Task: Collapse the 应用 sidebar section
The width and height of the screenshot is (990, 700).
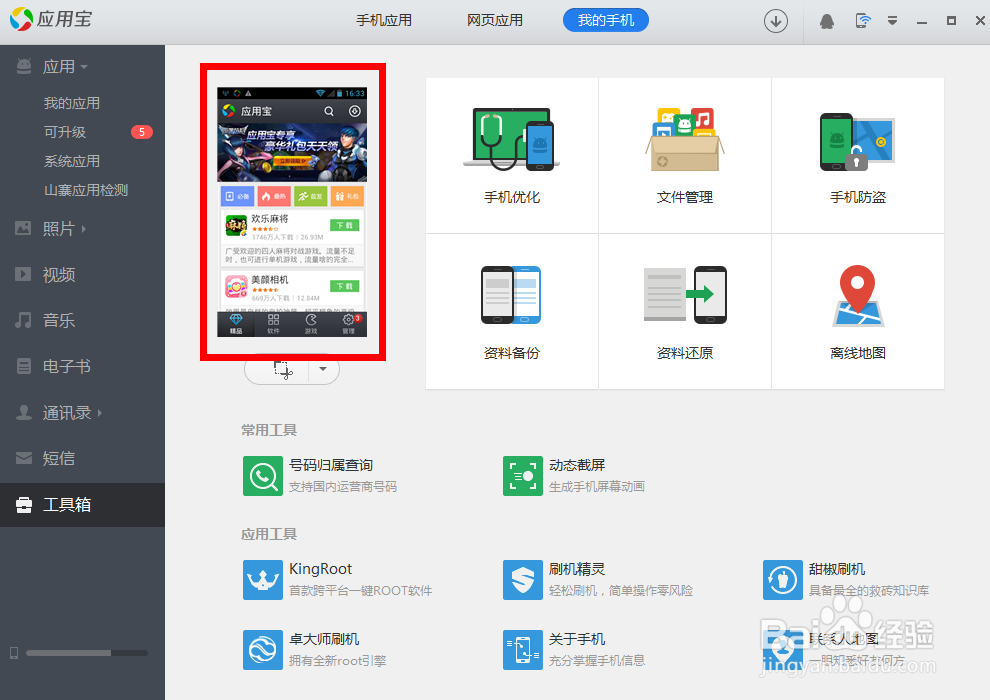Action: 82,66
